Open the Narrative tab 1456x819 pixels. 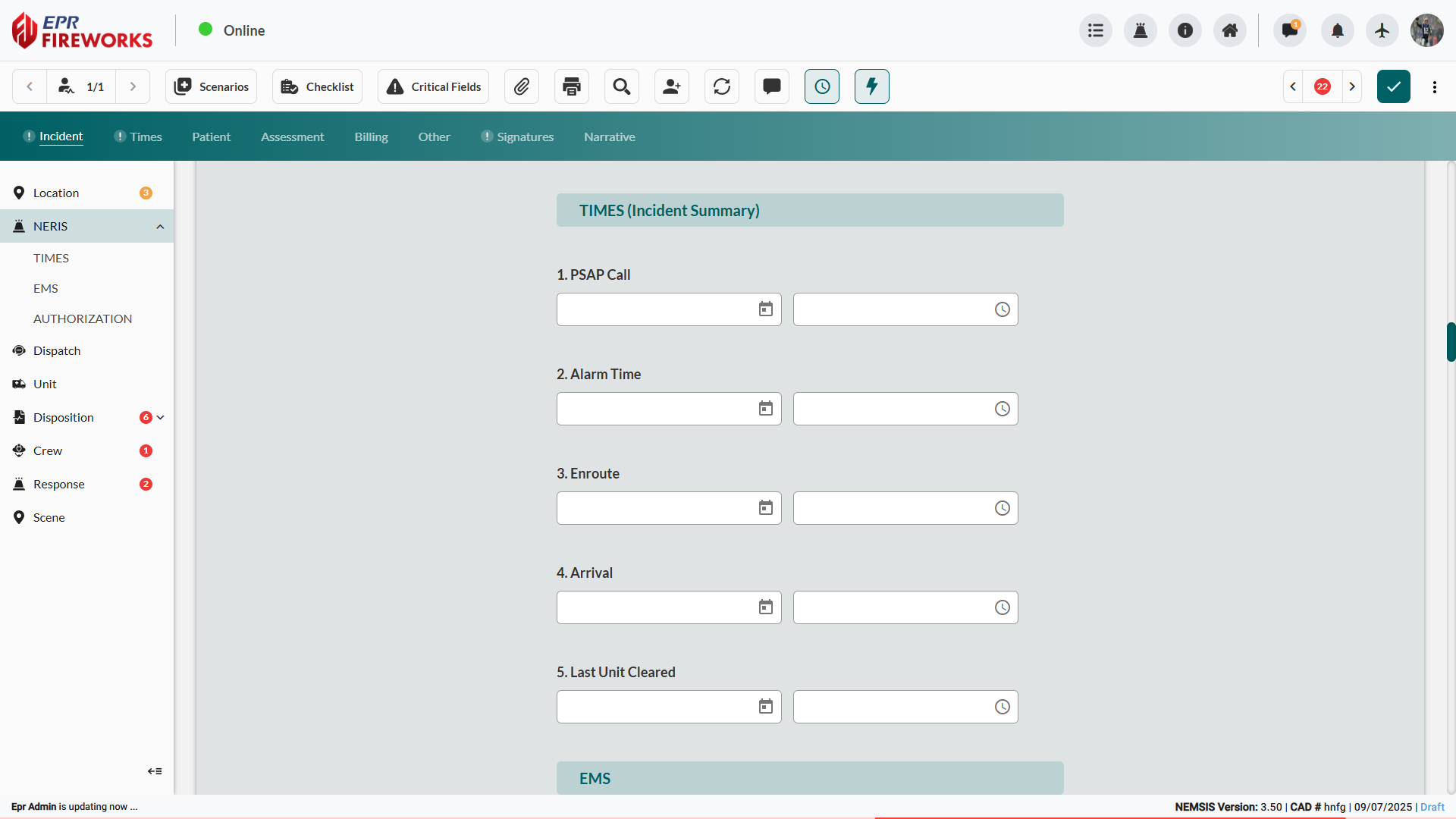tap(610, 137)
